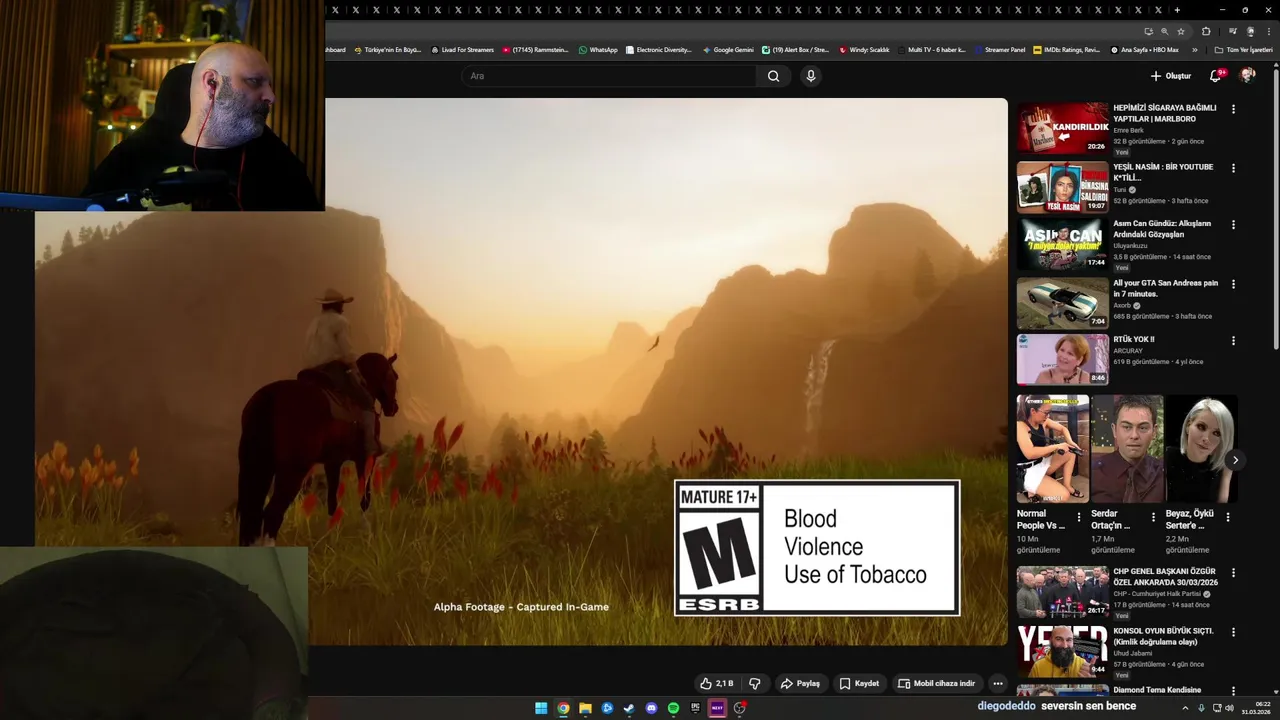Viewport: 1280px width, 720px height.
Task: Open the KANDIRILDIK Marlboro video thumbnail
Action: [x=1063, y=127]
